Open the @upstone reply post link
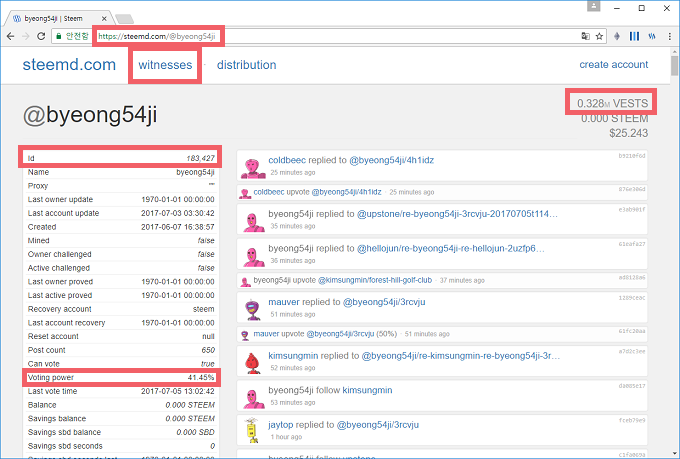Screen dimensions: 680x459 point(457,214)
